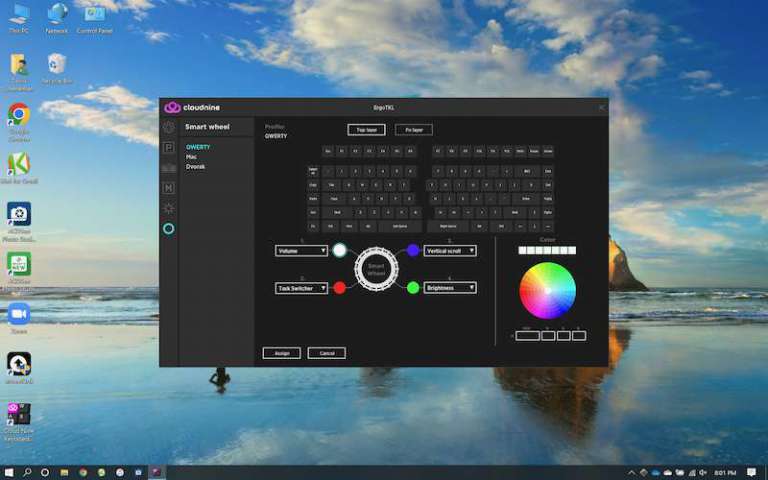Viewport: 768px width, 480px height.
Task: Expand the Task Switcher dropdown
Action: tap(302, 288)
